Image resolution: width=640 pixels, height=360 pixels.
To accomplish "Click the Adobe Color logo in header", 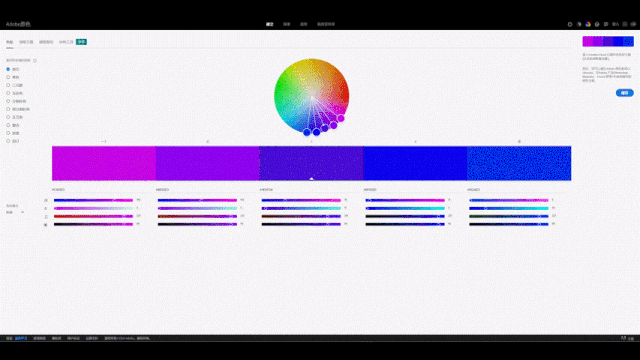I will tap(18, 24).
